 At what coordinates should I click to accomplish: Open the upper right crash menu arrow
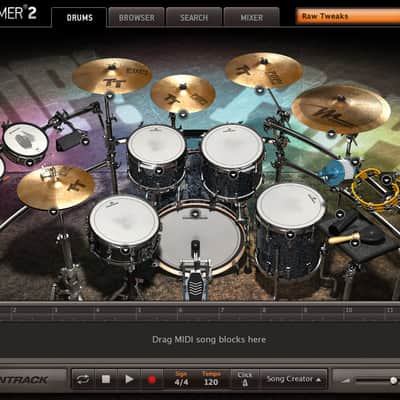(x=260, y=90)
